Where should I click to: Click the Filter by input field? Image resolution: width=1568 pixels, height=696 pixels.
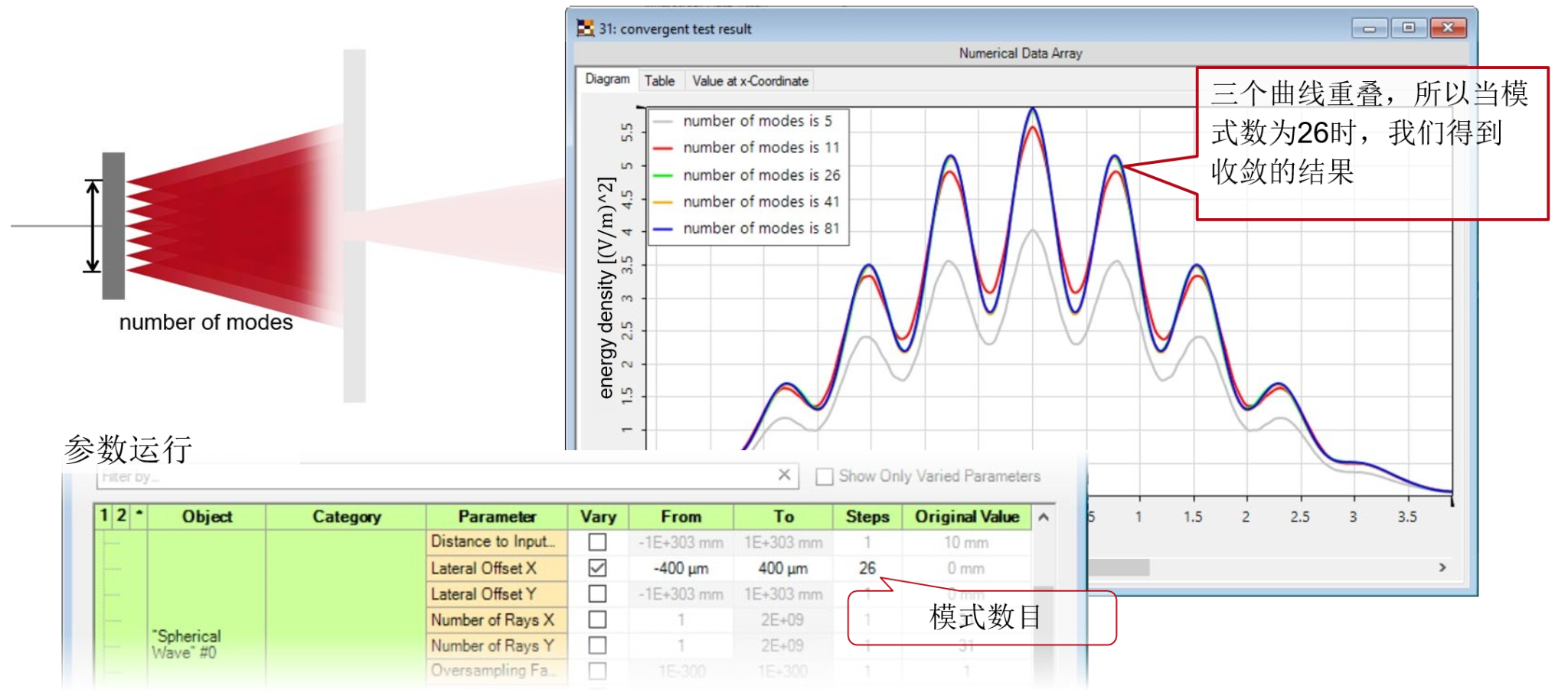click(436, 476)
